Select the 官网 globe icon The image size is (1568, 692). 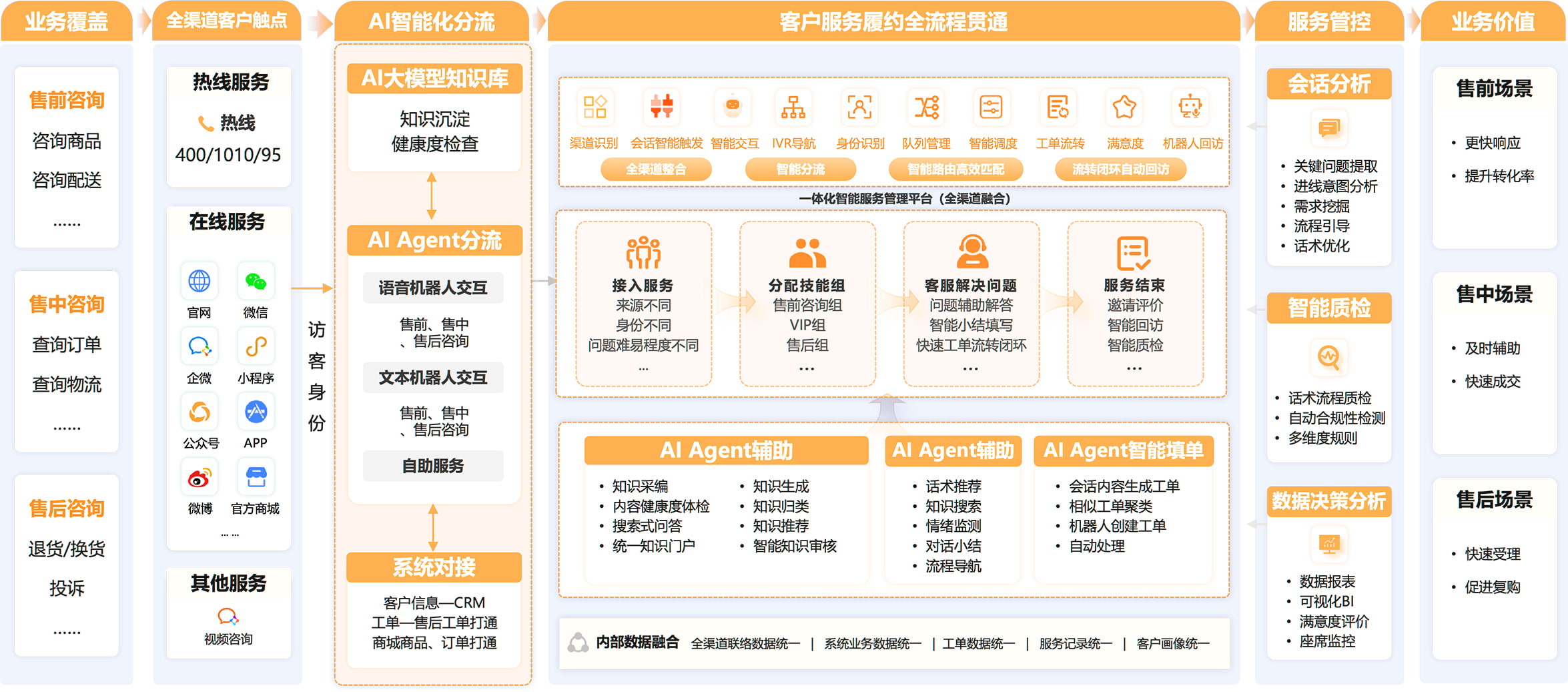click(199, 282)
